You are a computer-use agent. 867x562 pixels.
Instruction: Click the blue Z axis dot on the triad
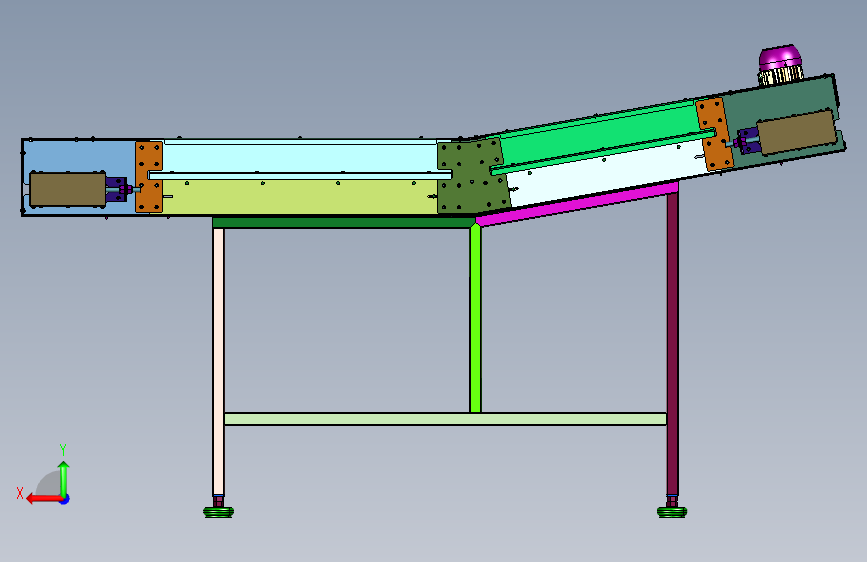pyautogui.click(x=65, y=499)
